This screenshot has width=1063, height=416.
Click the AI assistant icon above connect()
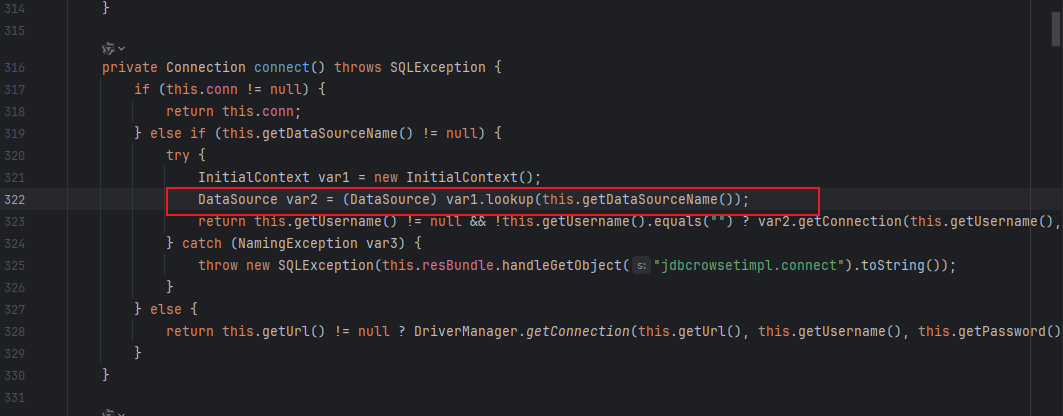click(108, 48)
